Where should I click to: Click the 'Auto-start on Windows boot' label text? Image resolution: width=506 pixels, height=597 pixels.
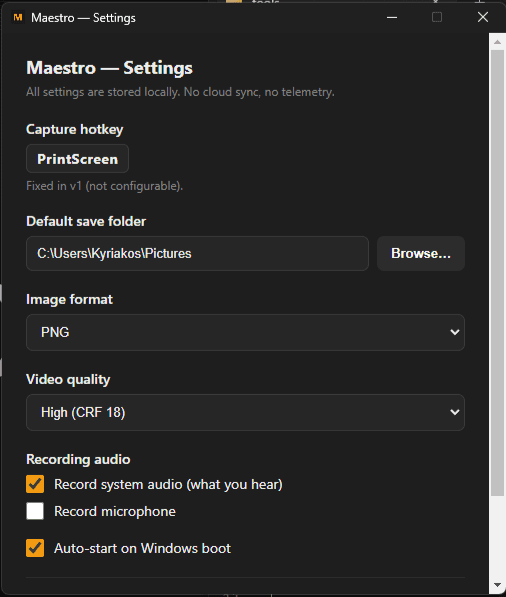tap(142, 548)
